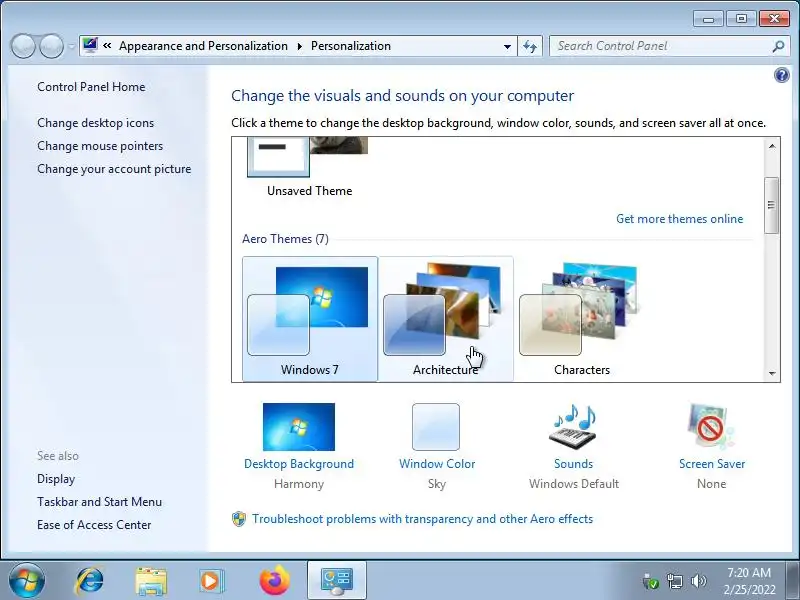
Task: Click the theme list scroll up arrow
Action: [772, 146]
